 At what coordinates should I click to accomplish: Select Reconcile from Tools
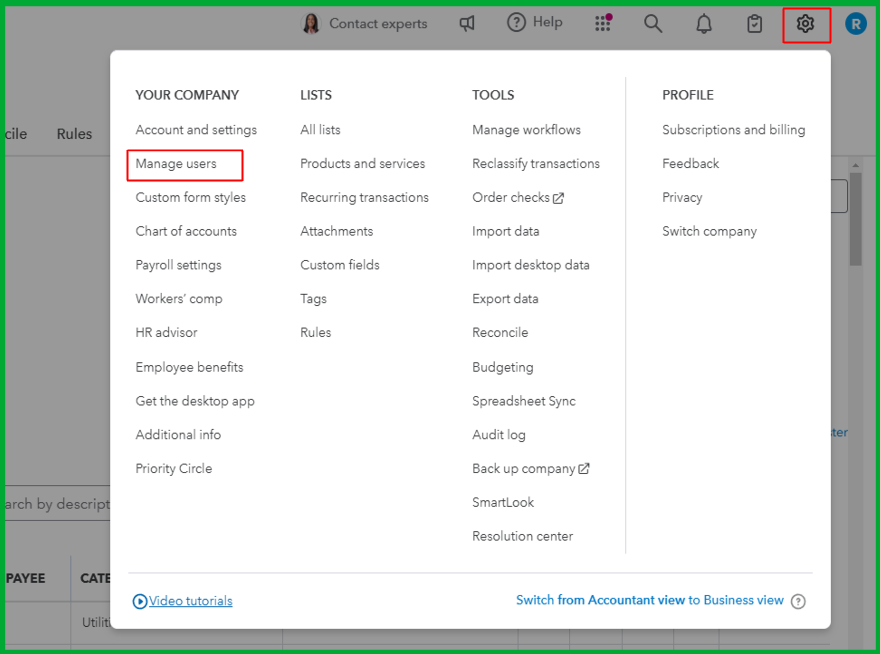pyautogui.click(x=500, y=332)
